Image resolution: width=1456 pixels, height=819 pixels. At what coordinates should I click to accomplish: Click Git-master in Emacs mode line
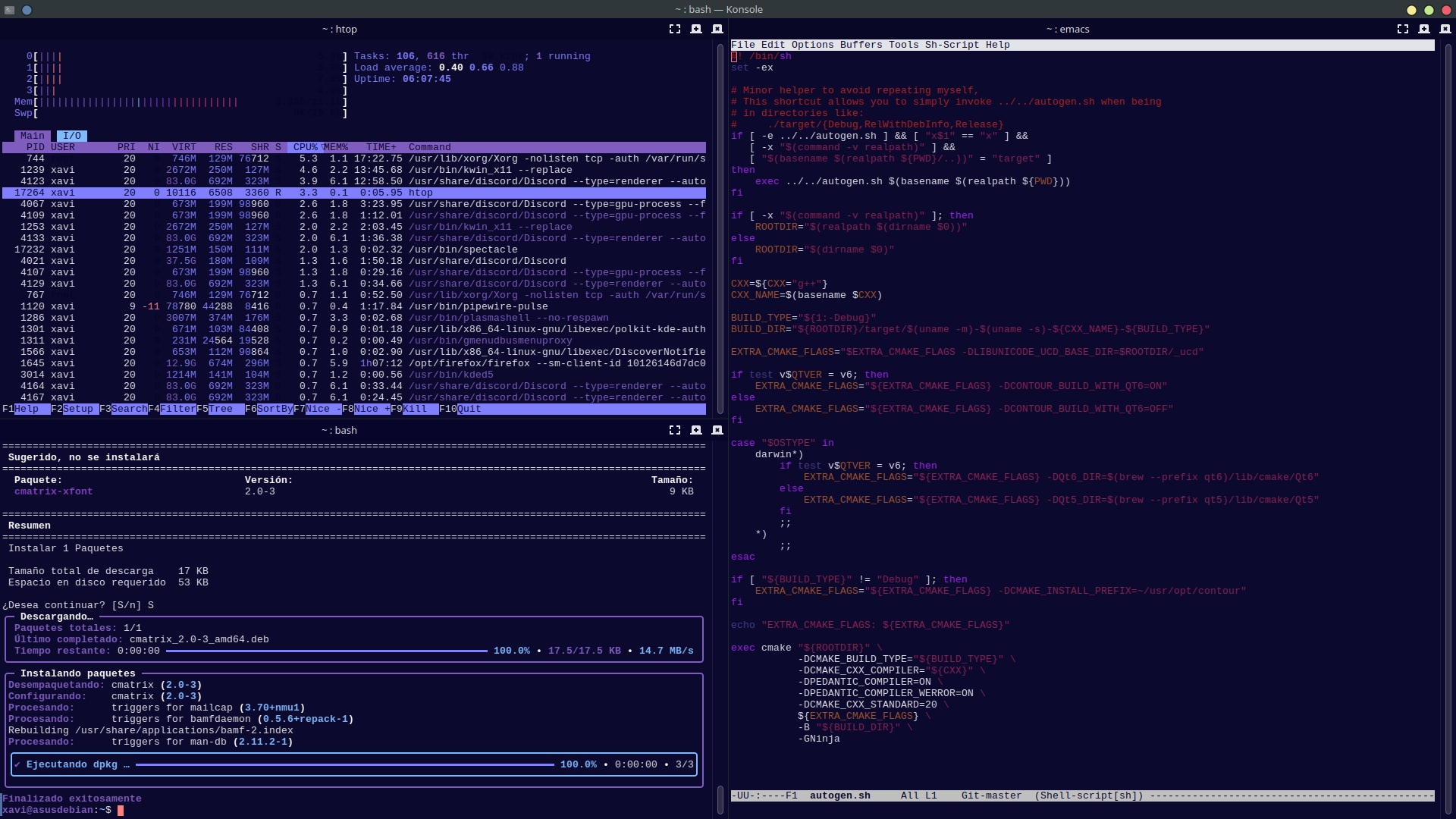(992, 795)
